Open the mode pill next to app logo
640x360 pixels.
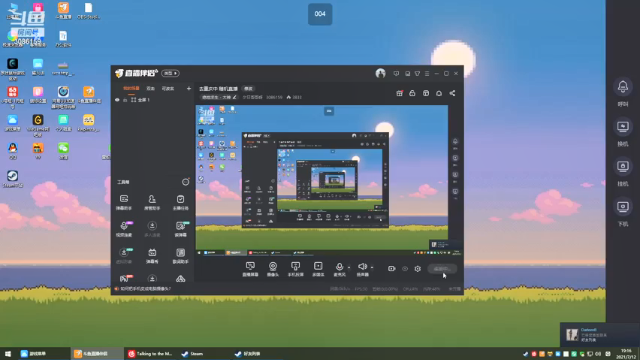(x=171, y=73)
